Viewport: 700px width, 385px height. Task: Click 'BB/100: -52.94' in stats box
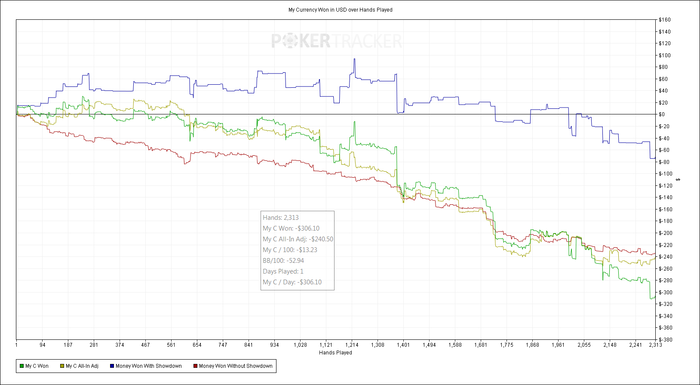(x=284, y=260)
